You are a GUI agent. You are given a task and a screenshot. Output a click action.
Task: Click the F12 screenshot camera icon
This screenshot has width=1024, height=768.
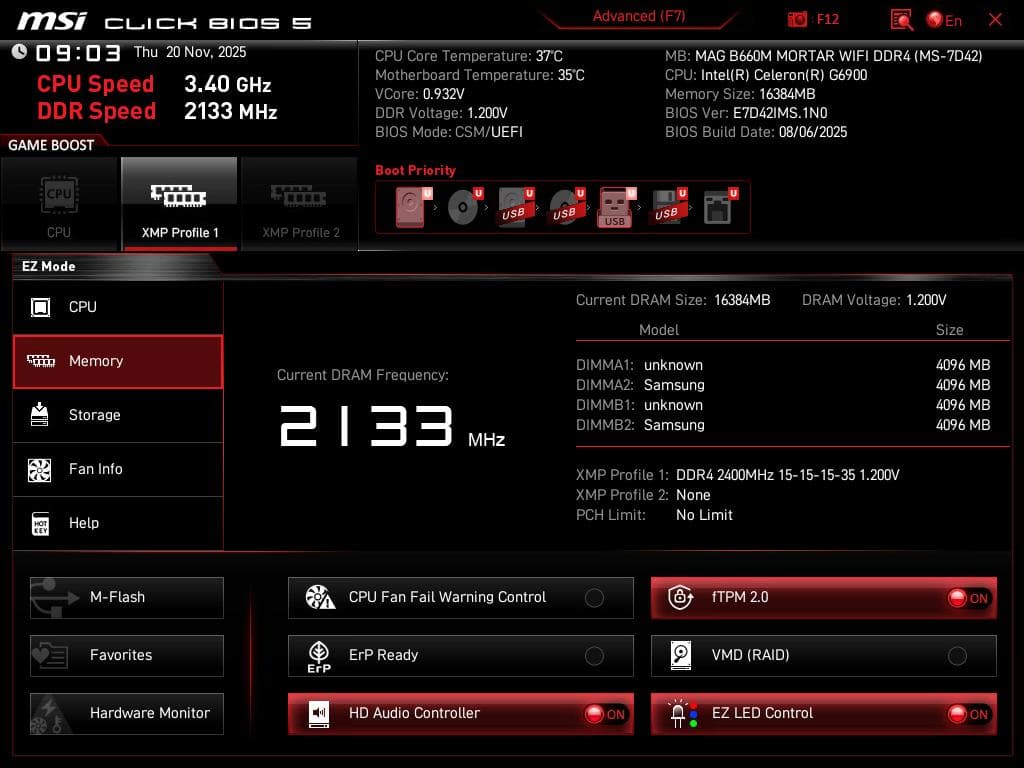(x=799, y=18)
